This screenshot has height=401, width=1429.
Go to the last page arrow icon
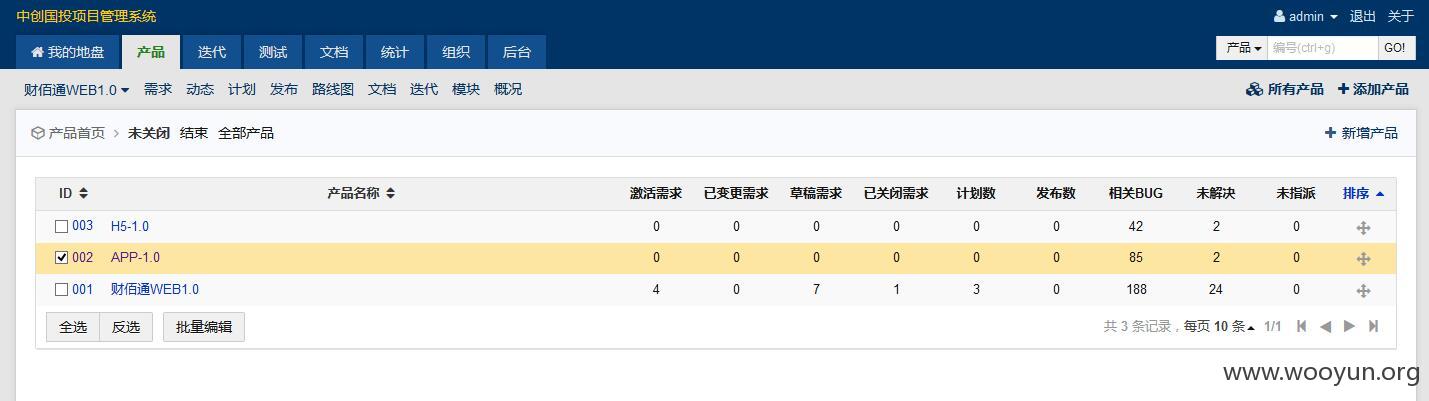coord(1374,326)
